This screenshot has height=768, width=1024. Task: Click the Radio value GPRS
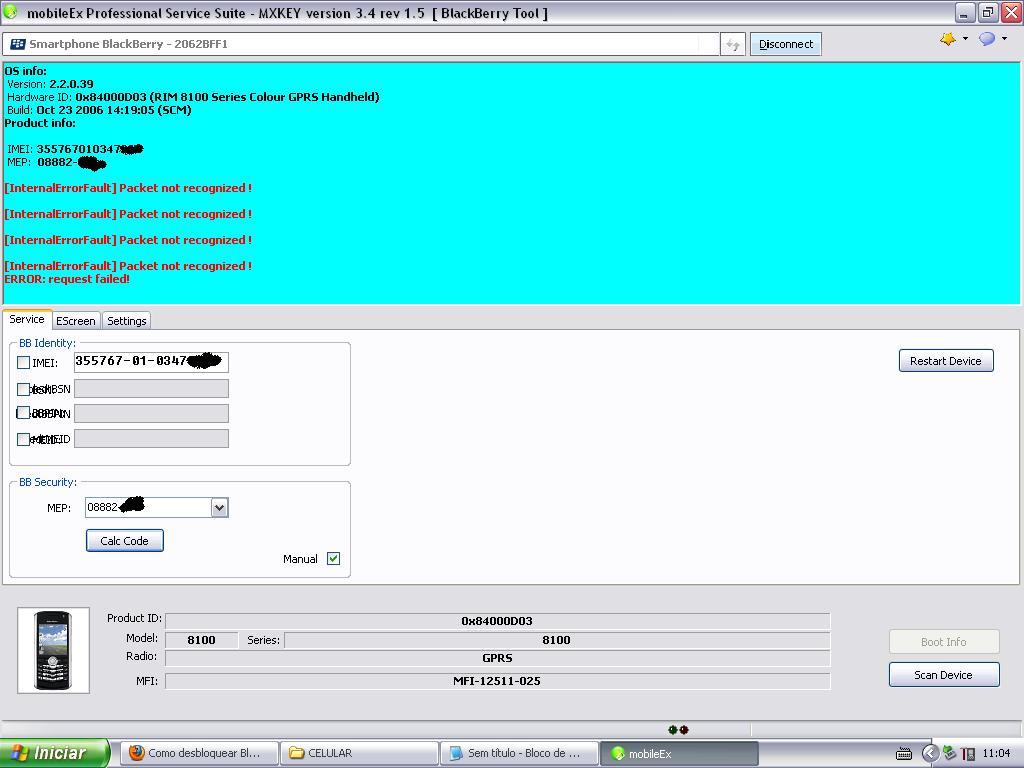[x=497, y=658]
